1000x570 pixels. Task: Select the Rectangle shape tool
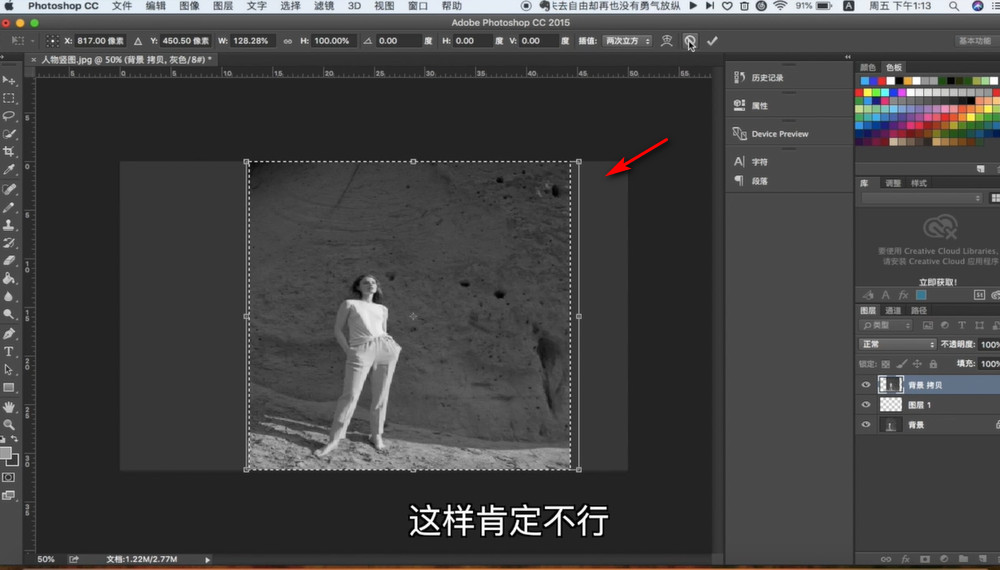coord(9,387)
